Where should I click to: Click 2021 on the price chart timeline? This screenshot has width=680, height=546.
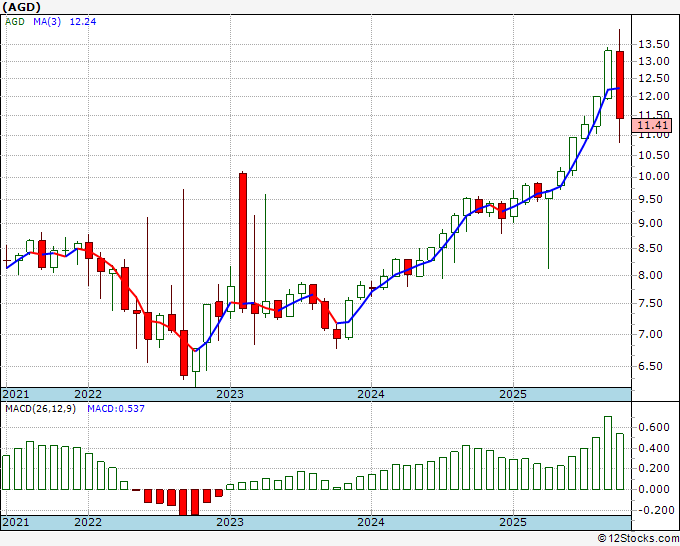16,394
